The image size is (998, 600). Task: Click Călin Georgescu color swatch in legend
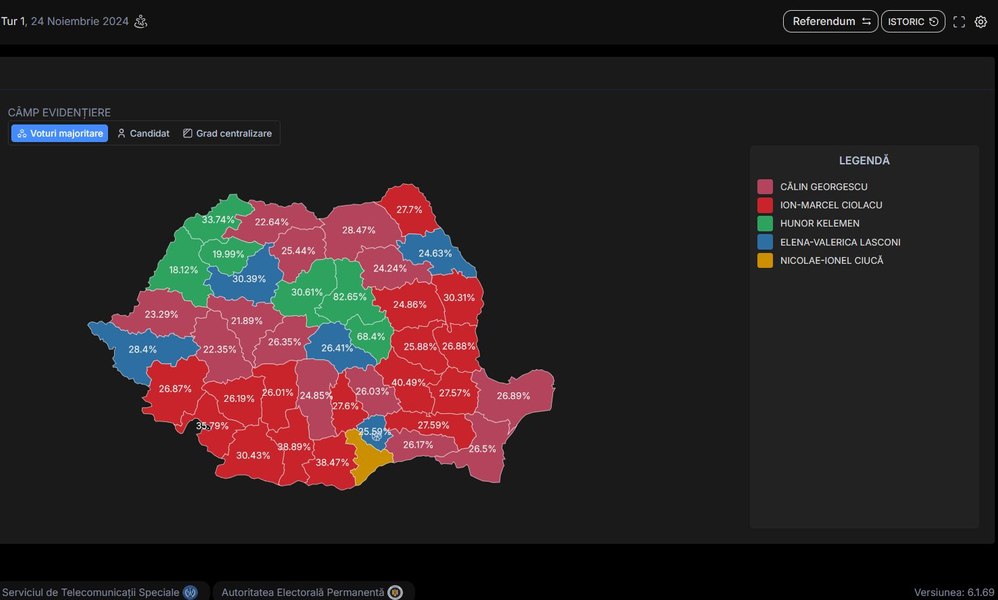[765, 186]
